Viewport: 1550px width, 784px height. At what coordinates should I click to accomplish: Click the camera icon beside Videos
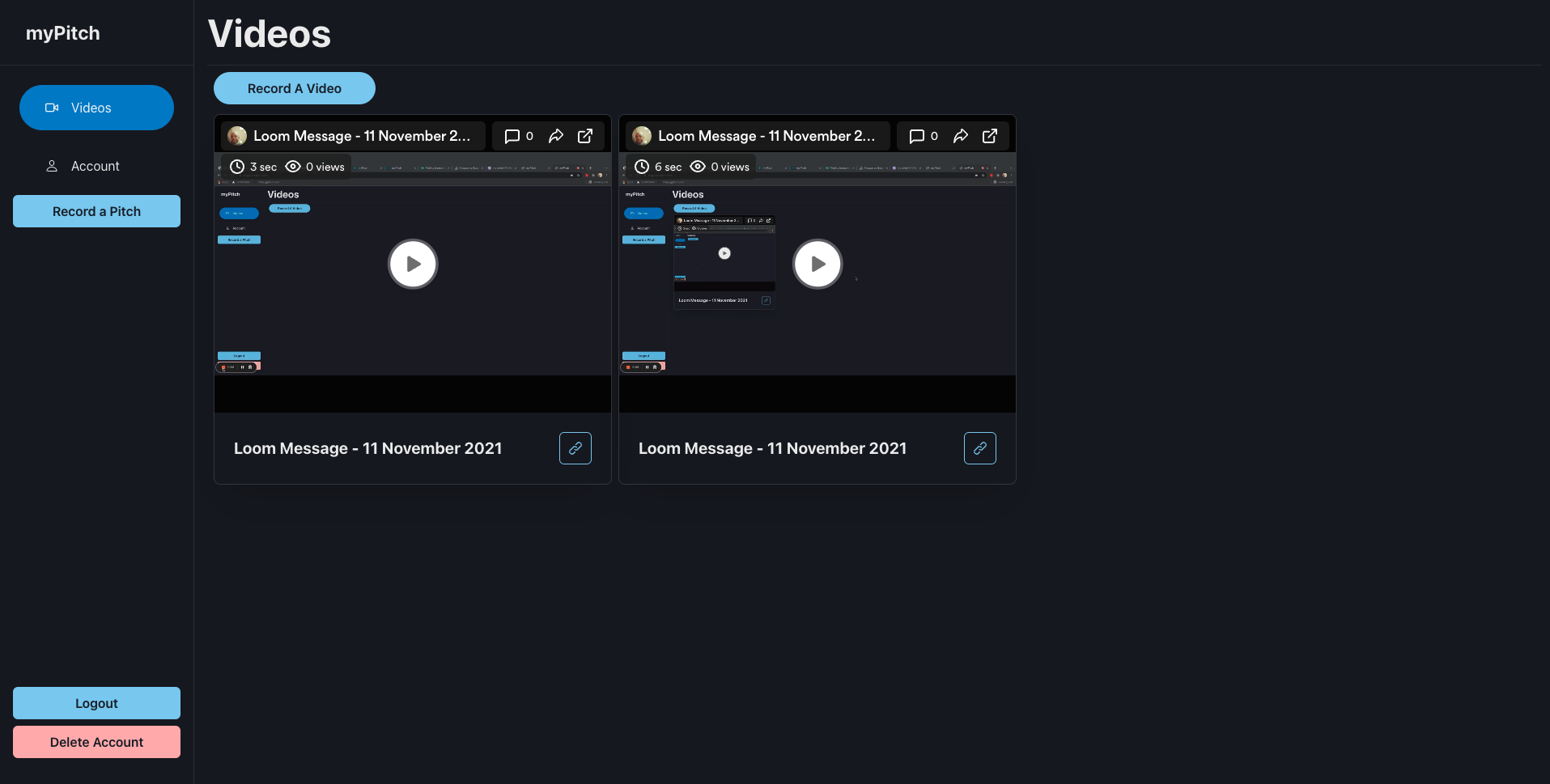click(x=52, y=108)
